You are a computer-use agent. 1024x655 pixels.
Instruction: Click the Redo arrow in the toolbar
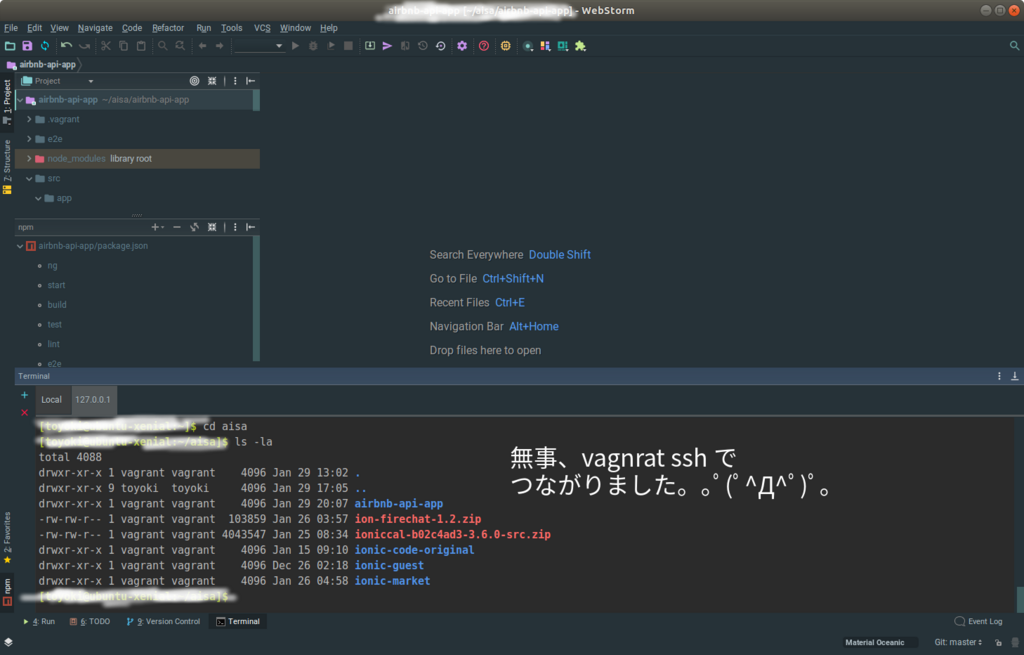click(84, 46)
